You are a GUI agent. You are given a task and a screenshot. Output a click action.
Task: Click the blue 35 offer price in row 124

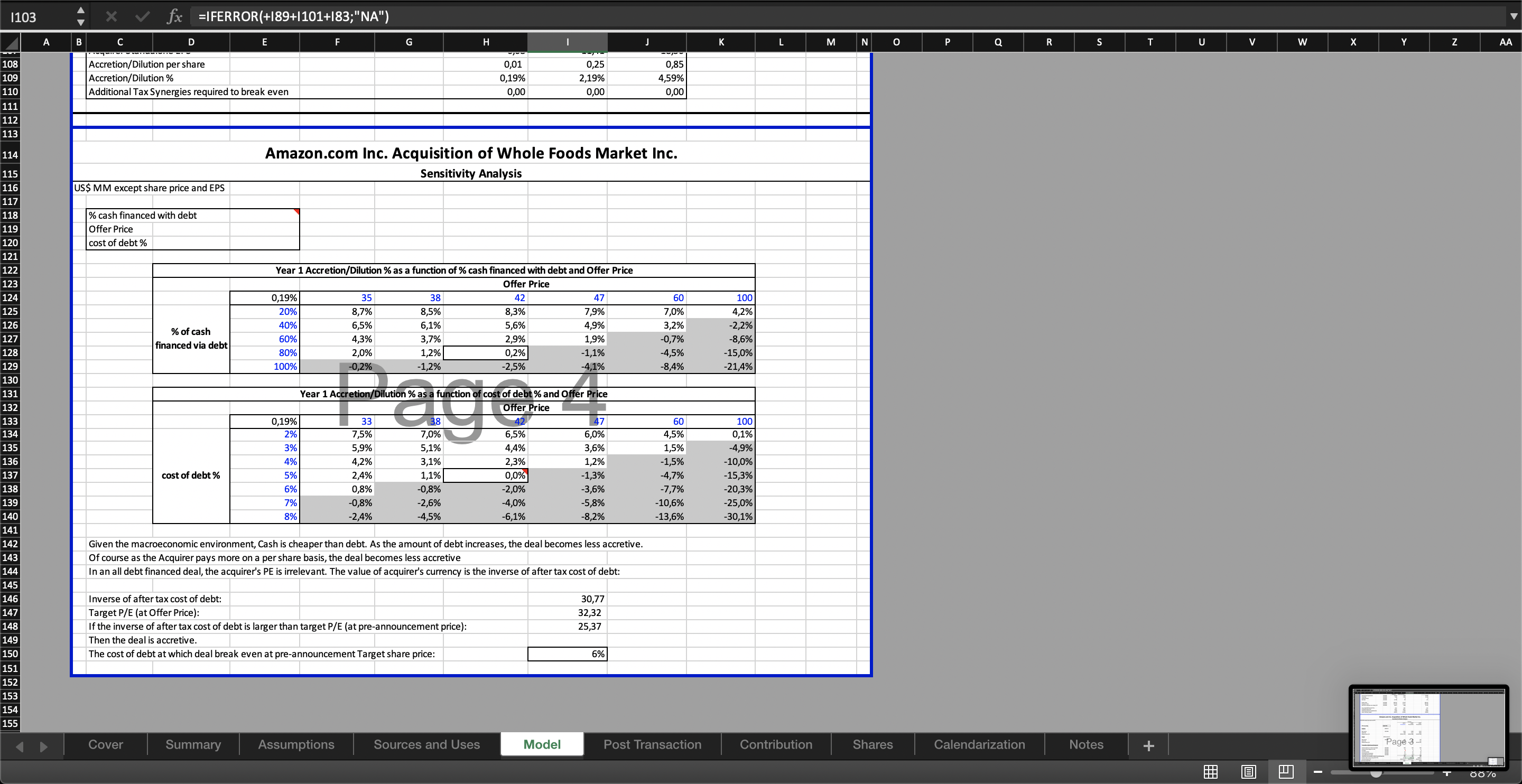tap(366, 298)
